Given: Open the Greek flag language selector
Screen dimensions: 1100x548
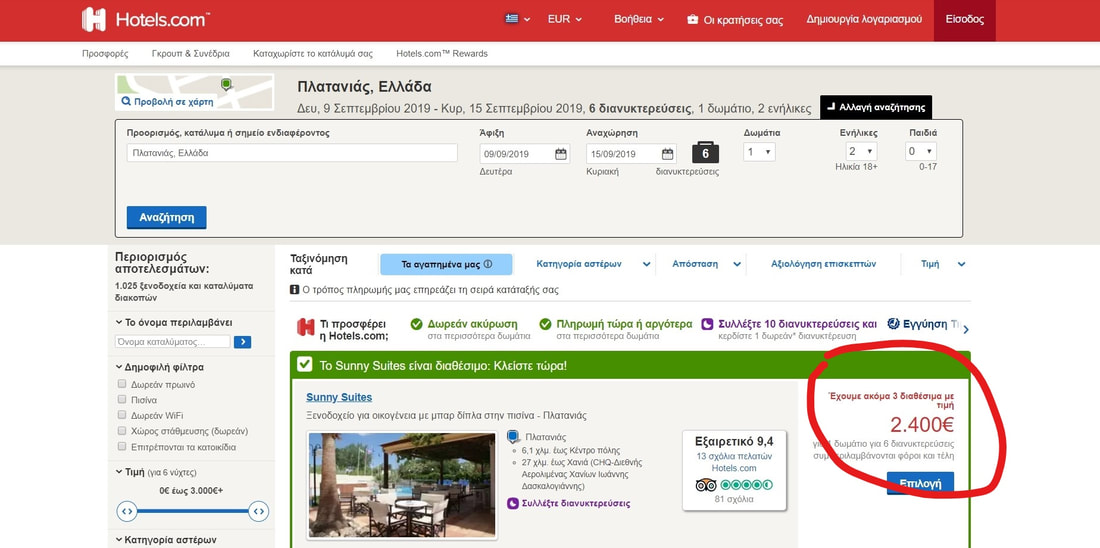Looking at the screenshot, I should 517,20.
